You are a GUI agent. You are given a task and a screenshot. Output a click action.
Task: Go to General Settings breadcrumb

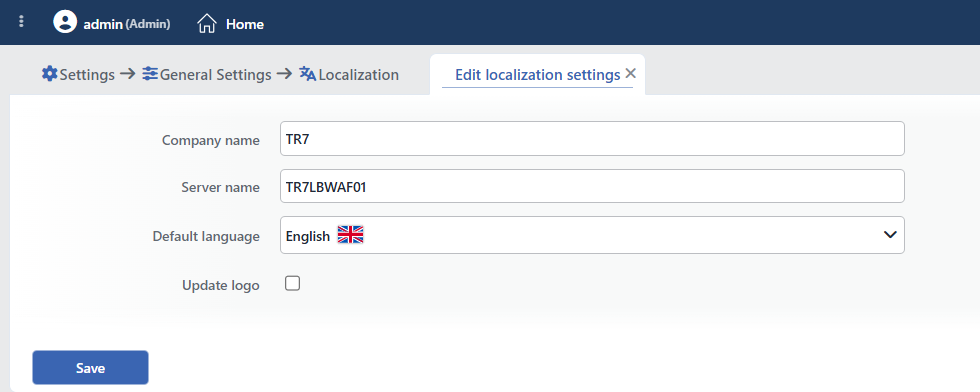tap(216, 75)
